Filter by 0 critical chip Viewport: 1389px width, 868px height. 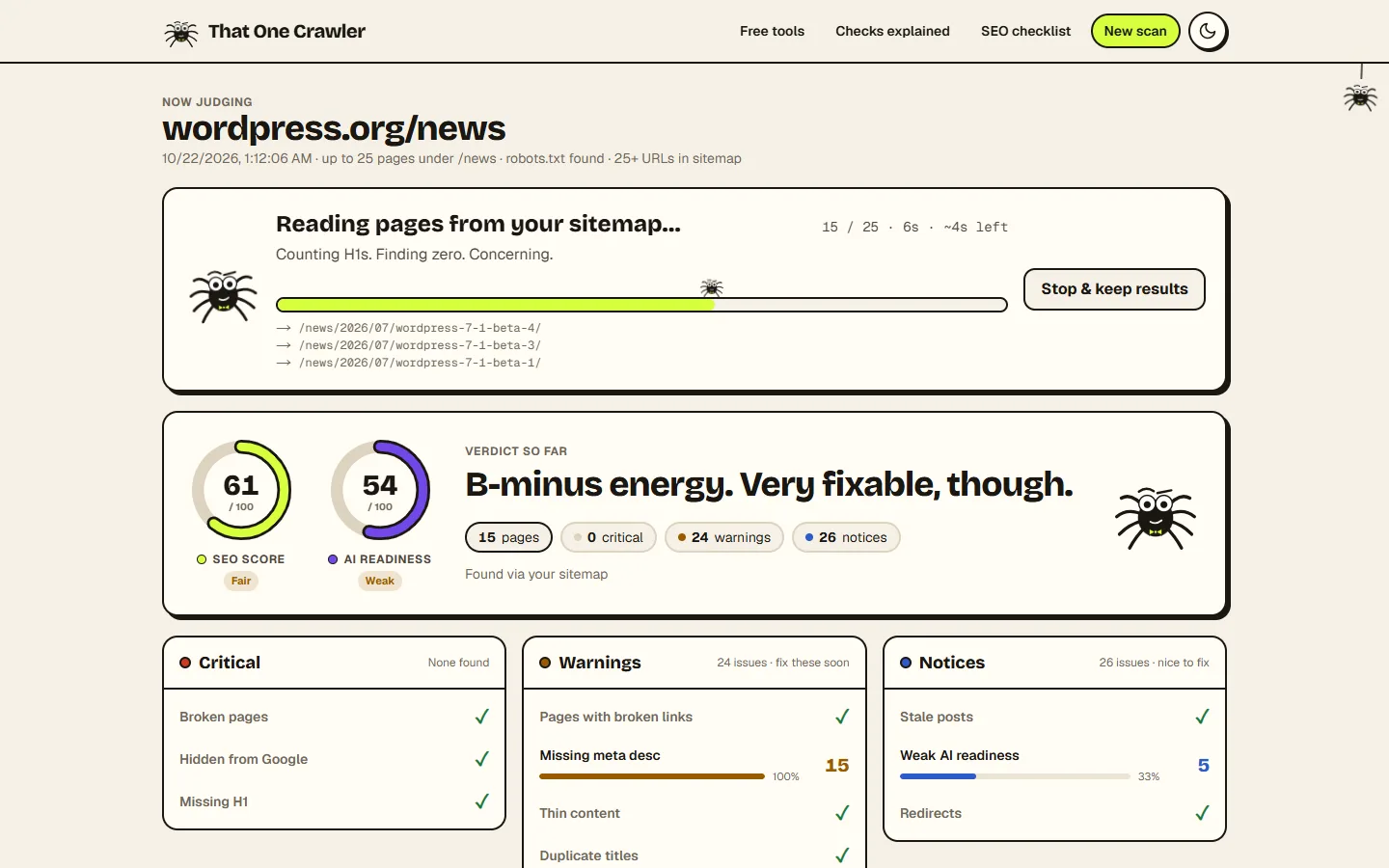[609, 537]
